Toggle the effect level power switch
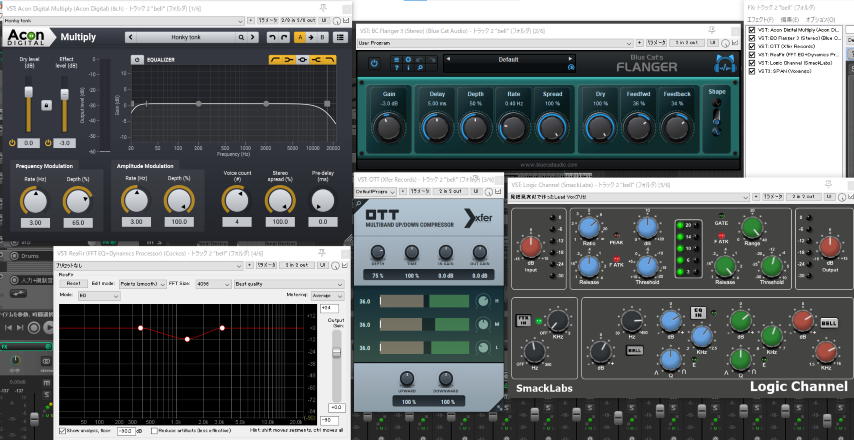Viewport: 854px width, 440px height. 48,143
